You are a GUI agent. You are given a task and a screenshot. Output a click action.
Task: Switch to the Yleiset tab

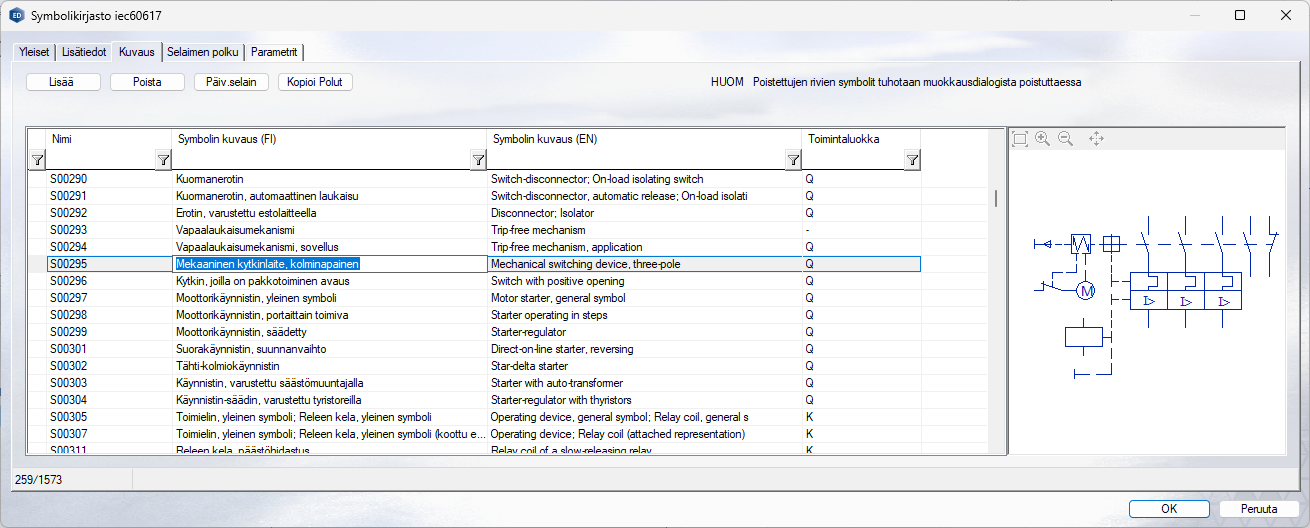pyautogui.click(x=34, y=52)
